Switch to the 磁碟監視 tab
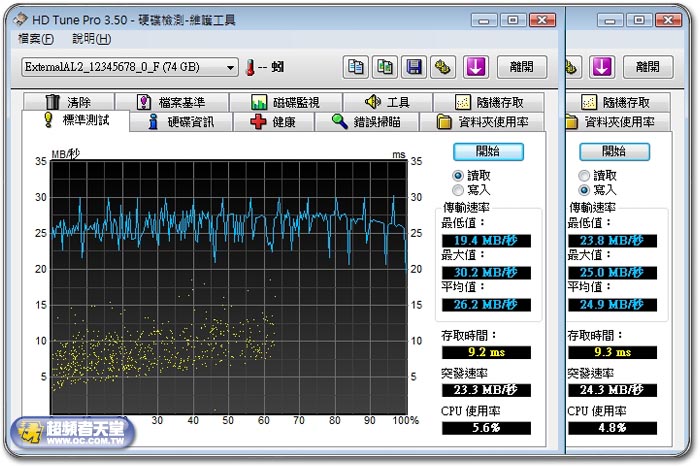The image size is (700, 466). 285,102
